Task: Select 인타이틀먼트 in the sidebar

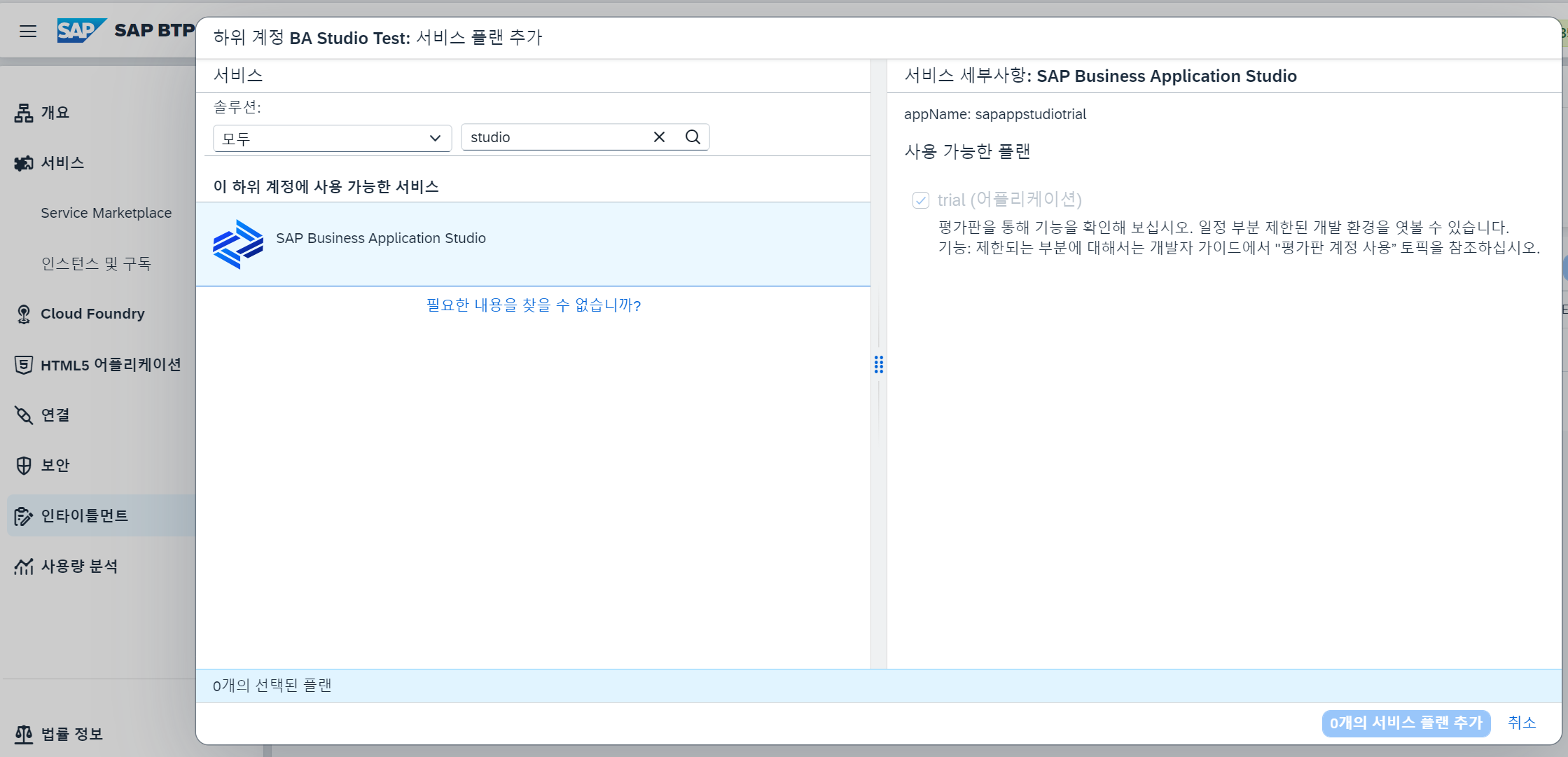Action: click(84, 516)
